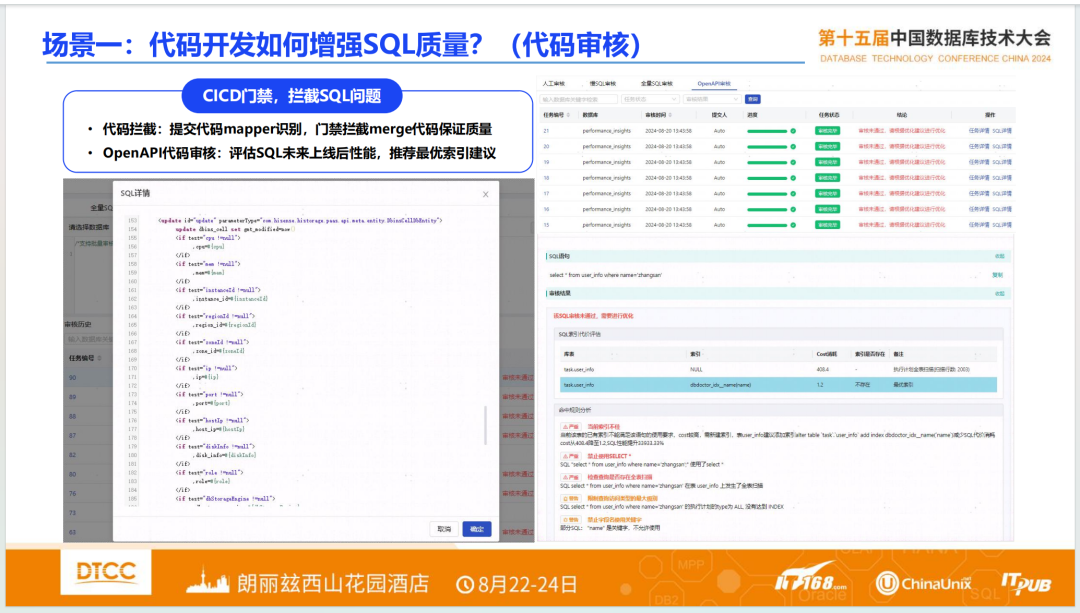
Task: Select the highlighted dbdoctor_idx_name index row
Action: coord(778,385)
